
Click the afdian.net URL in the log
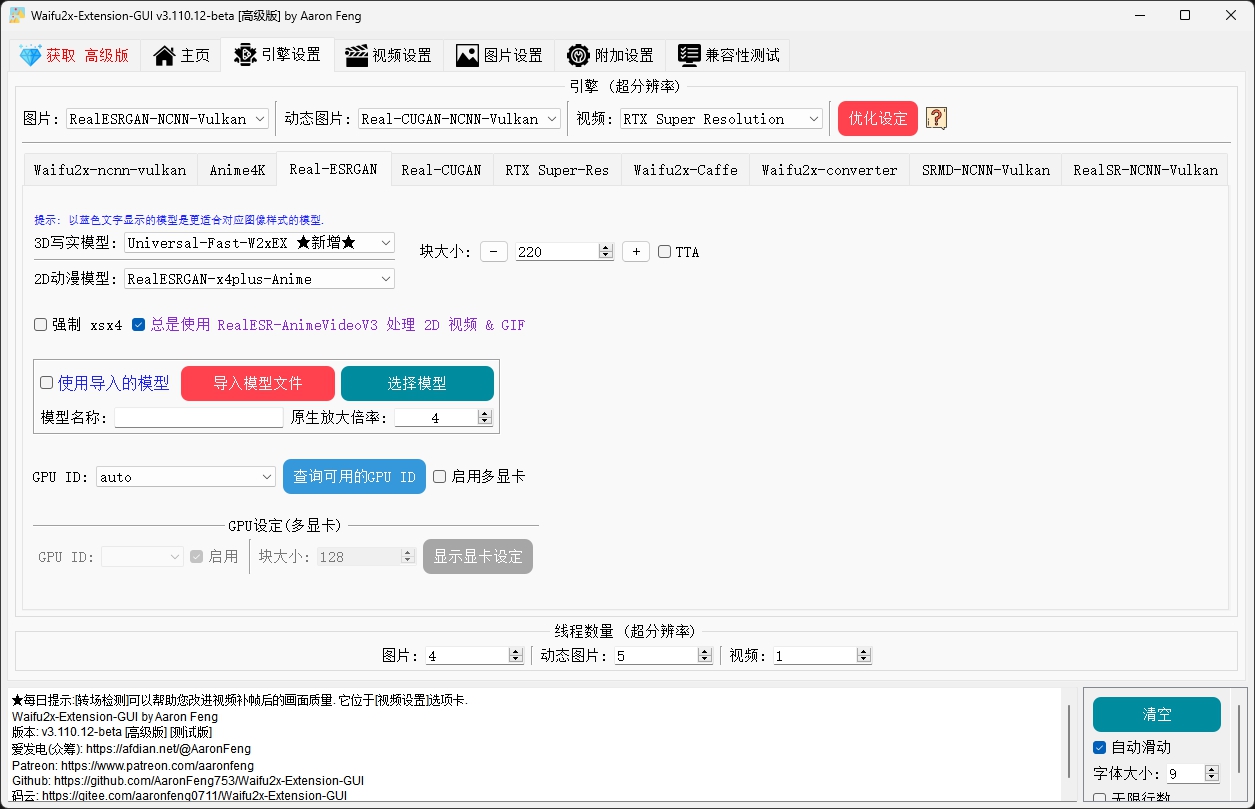pyautogui.click(x=168, y=748)
